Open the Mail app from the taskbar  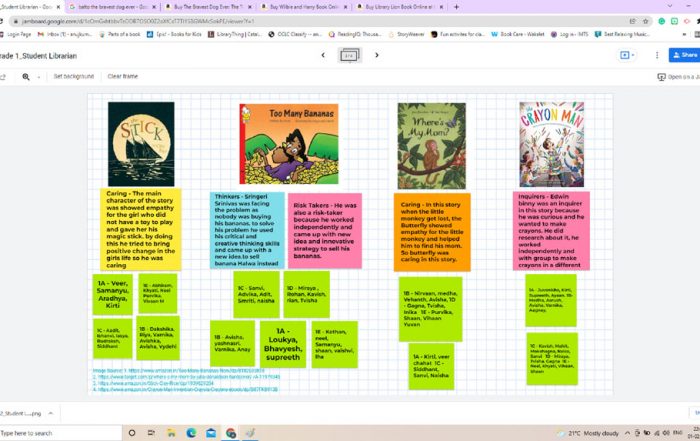(x=211, y=433)
